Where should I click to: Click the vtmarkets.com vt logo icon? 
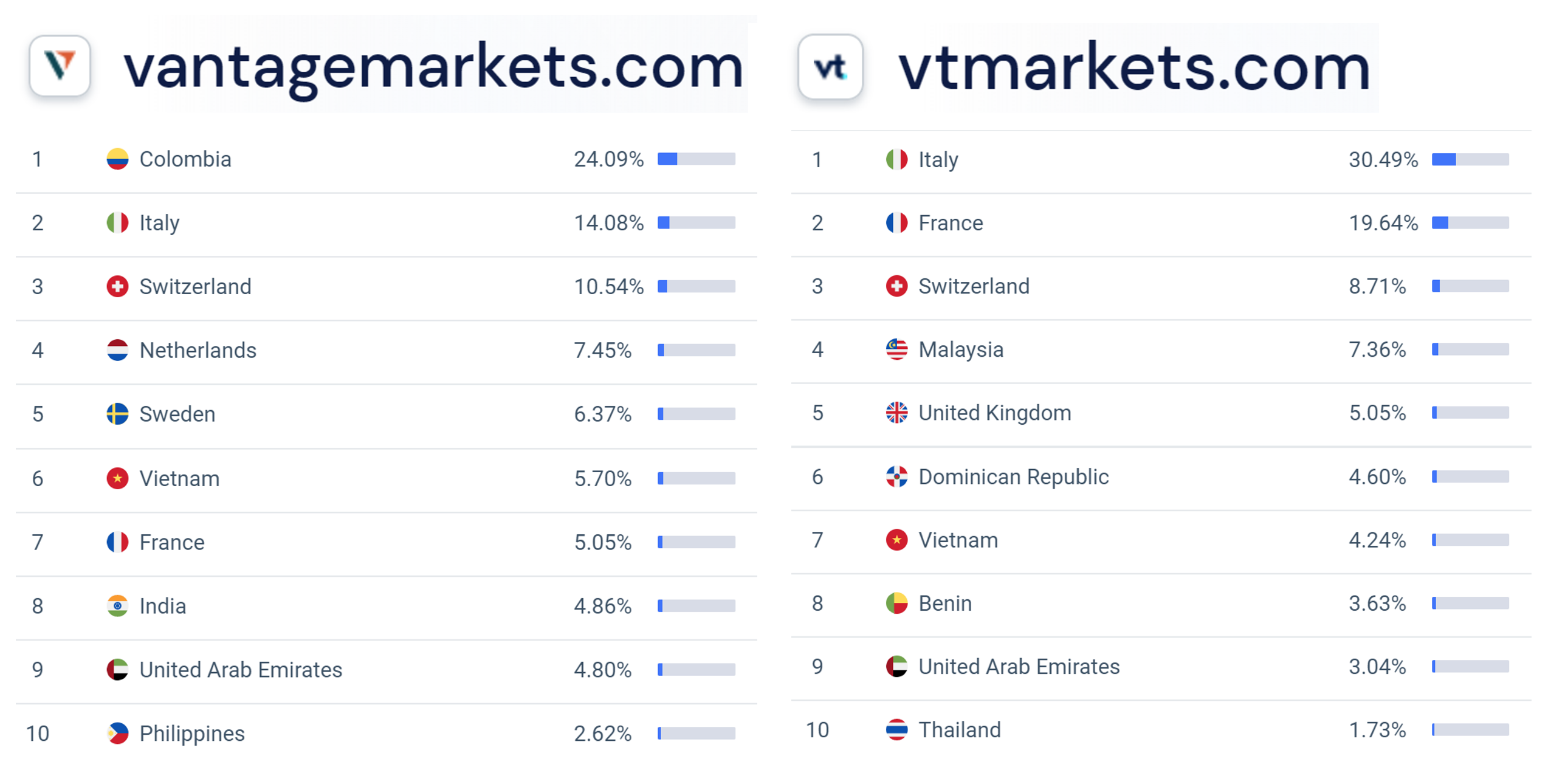pyautogui.click(x=830, y=66)
